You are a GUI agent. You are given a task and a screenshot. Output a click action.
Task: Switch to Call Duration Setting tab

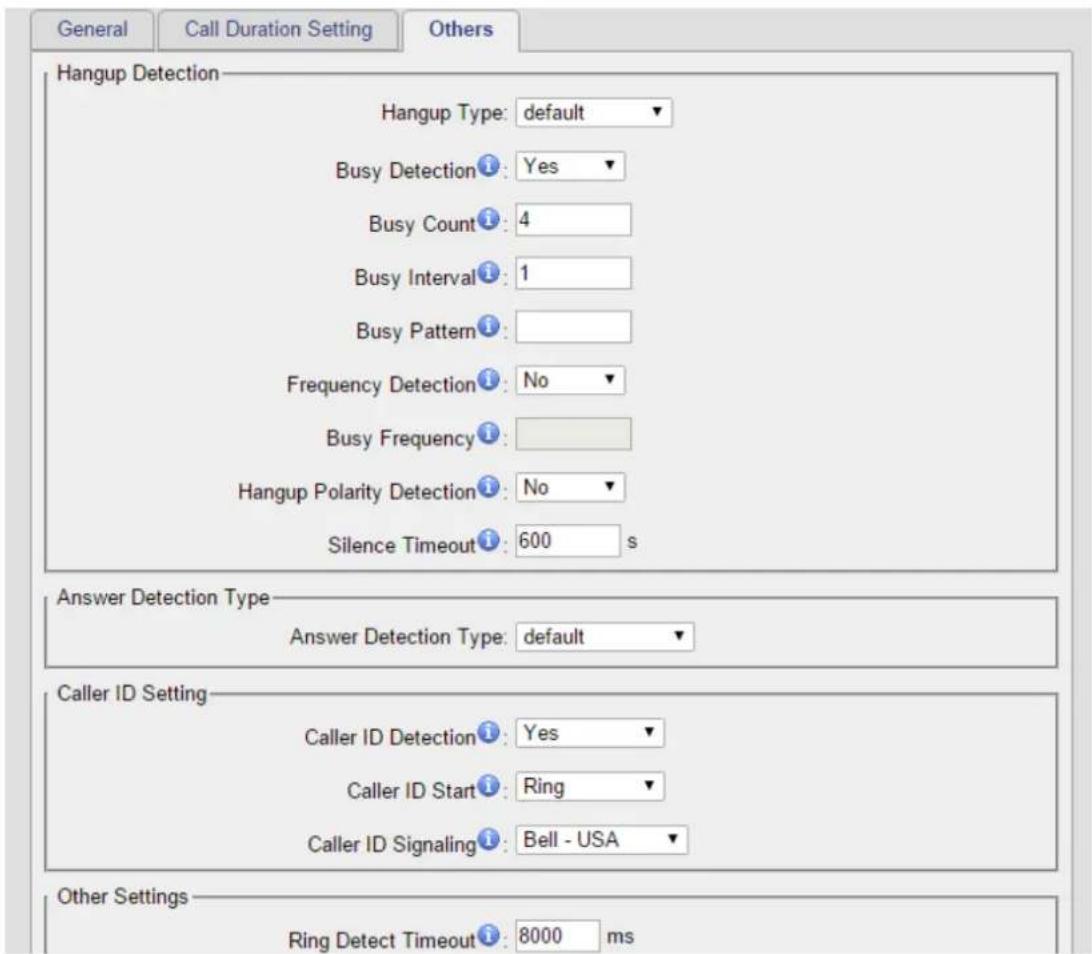[x=279, y=30]
